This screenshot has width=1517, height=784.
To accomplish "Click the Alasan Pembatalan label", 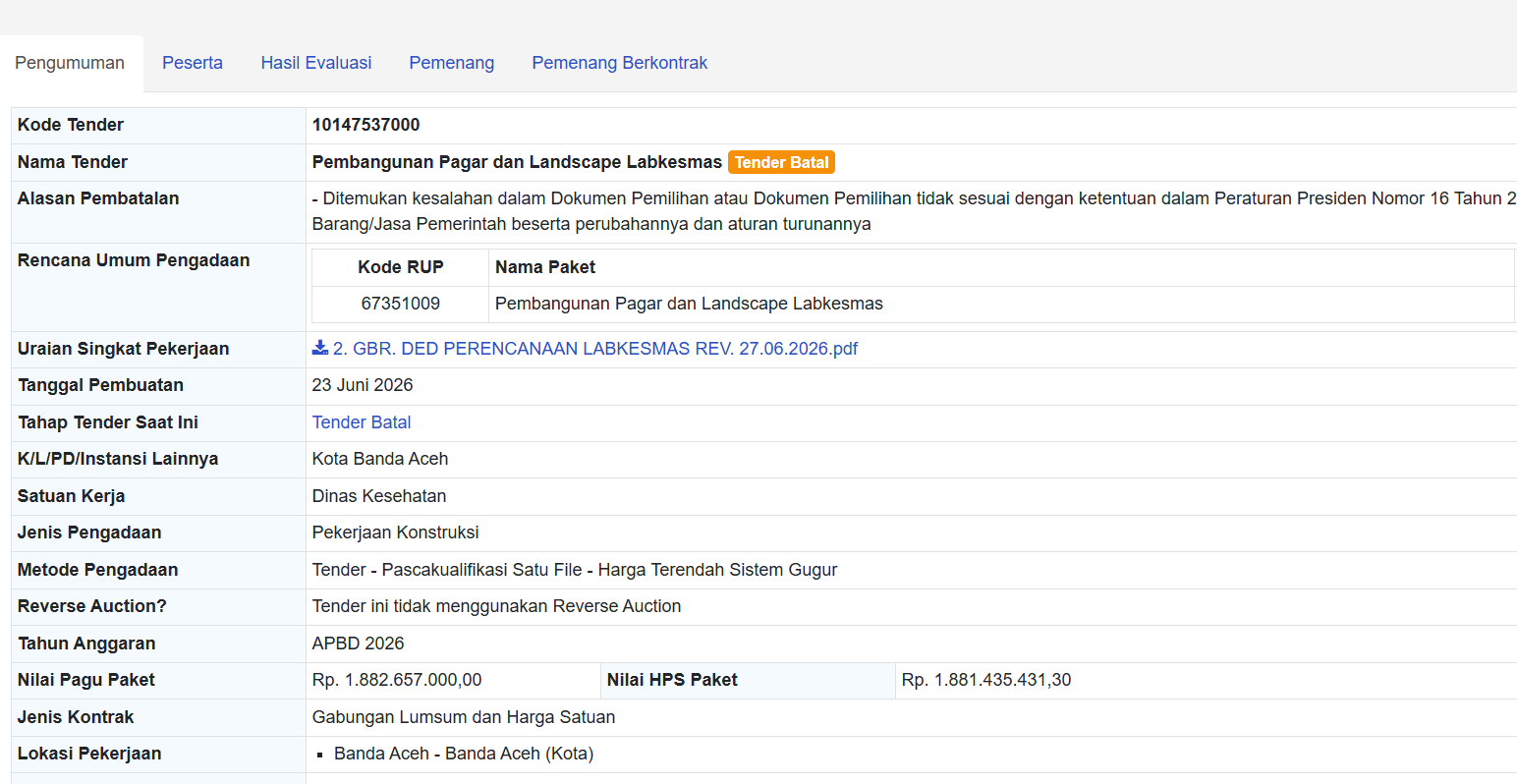I will pyautogui.click(x=98, y=198).
